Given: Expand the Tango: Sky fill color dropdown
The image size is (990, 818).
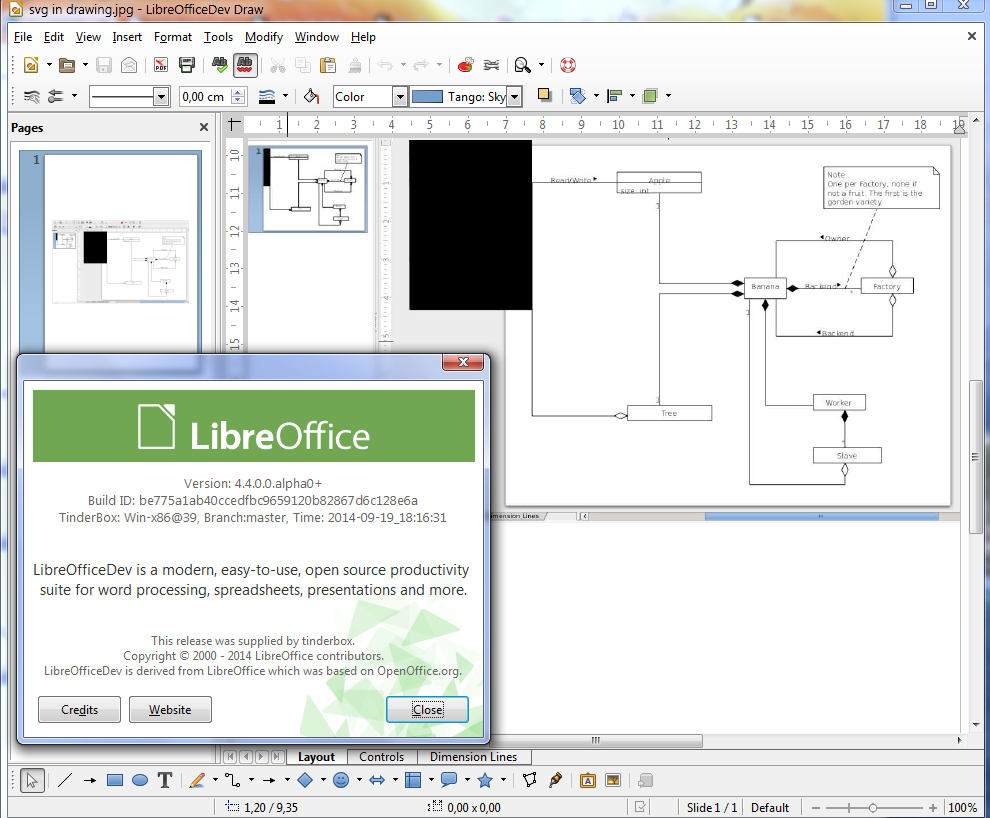Looking at the screenshot, I should [x=514, y=97].
